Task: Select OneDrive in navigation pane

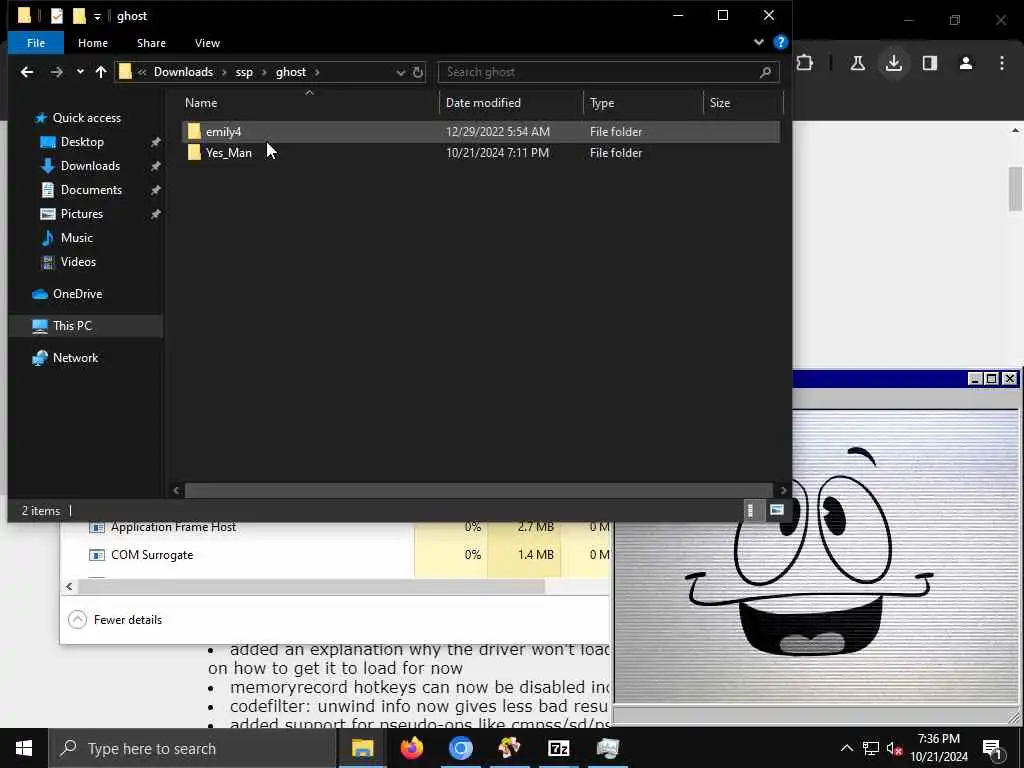Action: pos(77,294)
